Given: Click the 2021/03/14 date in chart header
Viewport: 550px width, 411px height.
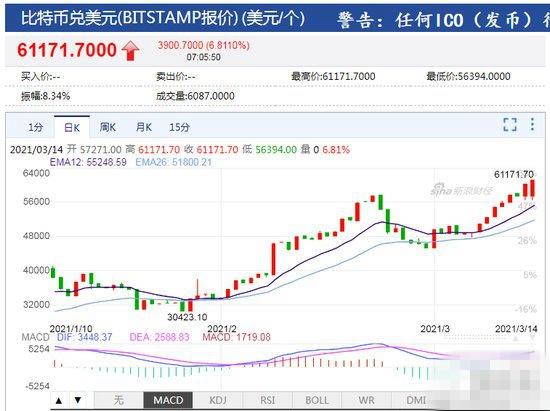Looking at the screenshot, I should click(x=36, y=150).
